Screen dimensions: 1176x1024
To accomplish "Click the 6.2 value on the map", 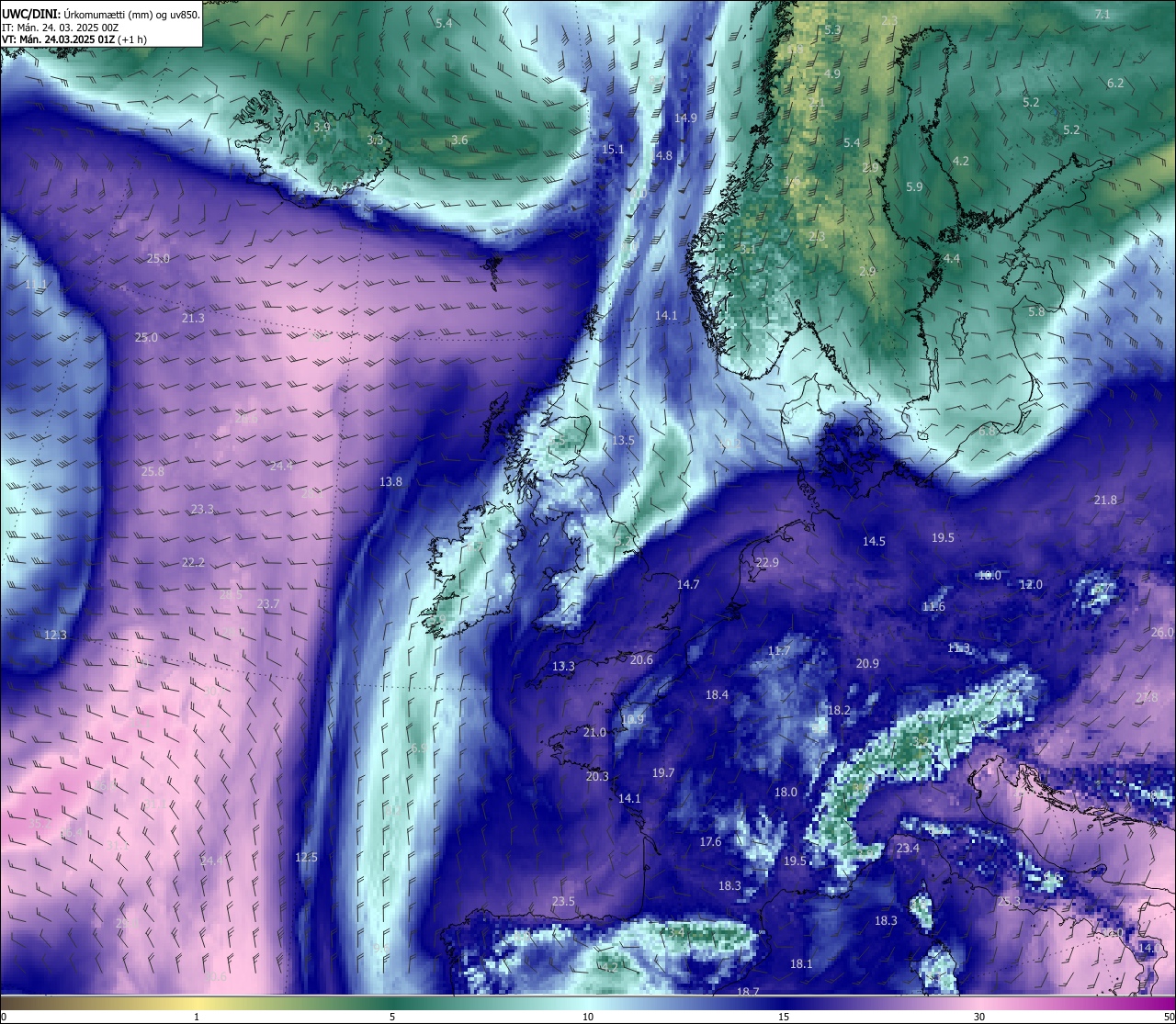I will pos(1115,83).
